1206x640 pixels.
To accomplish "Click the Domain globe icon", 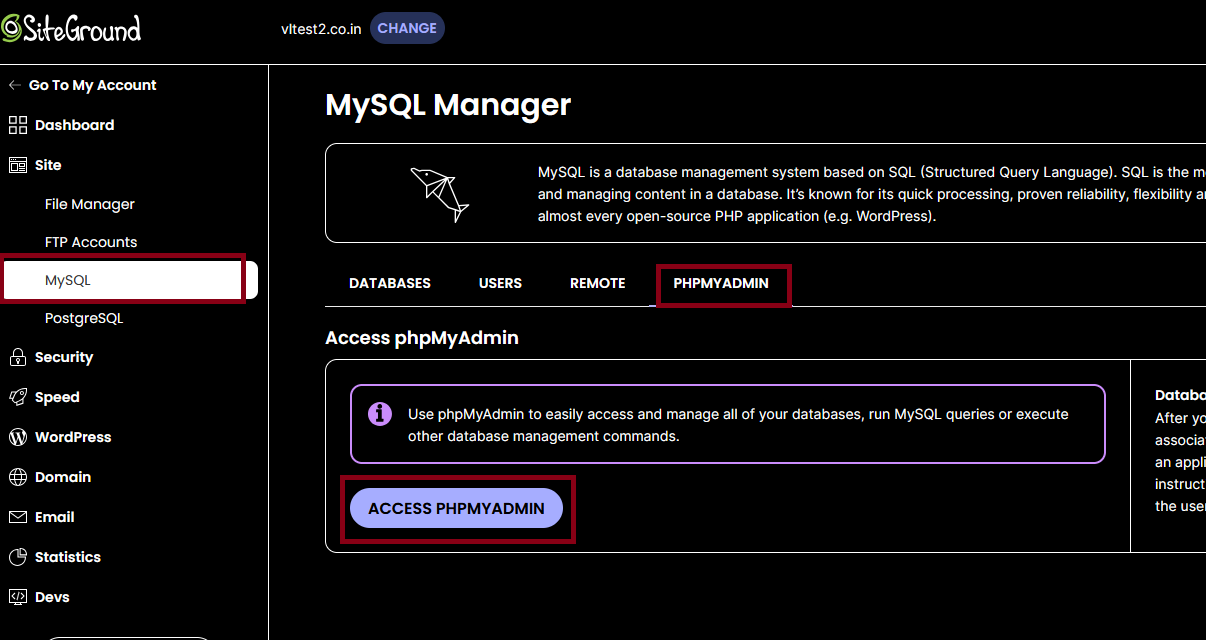I will click(x=18, y=477).
